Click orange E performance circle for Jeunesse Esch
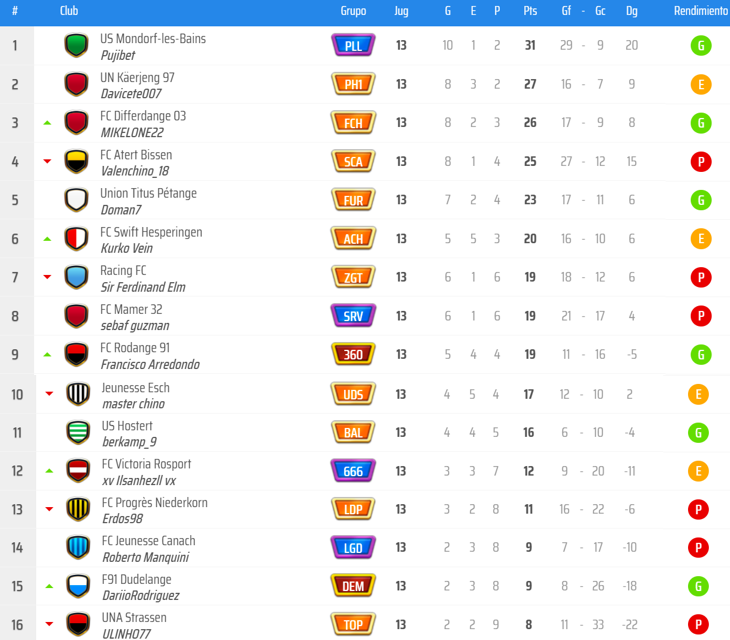This screenshot has width=730, height=640. pyautogui.click(x=701, y=394)
